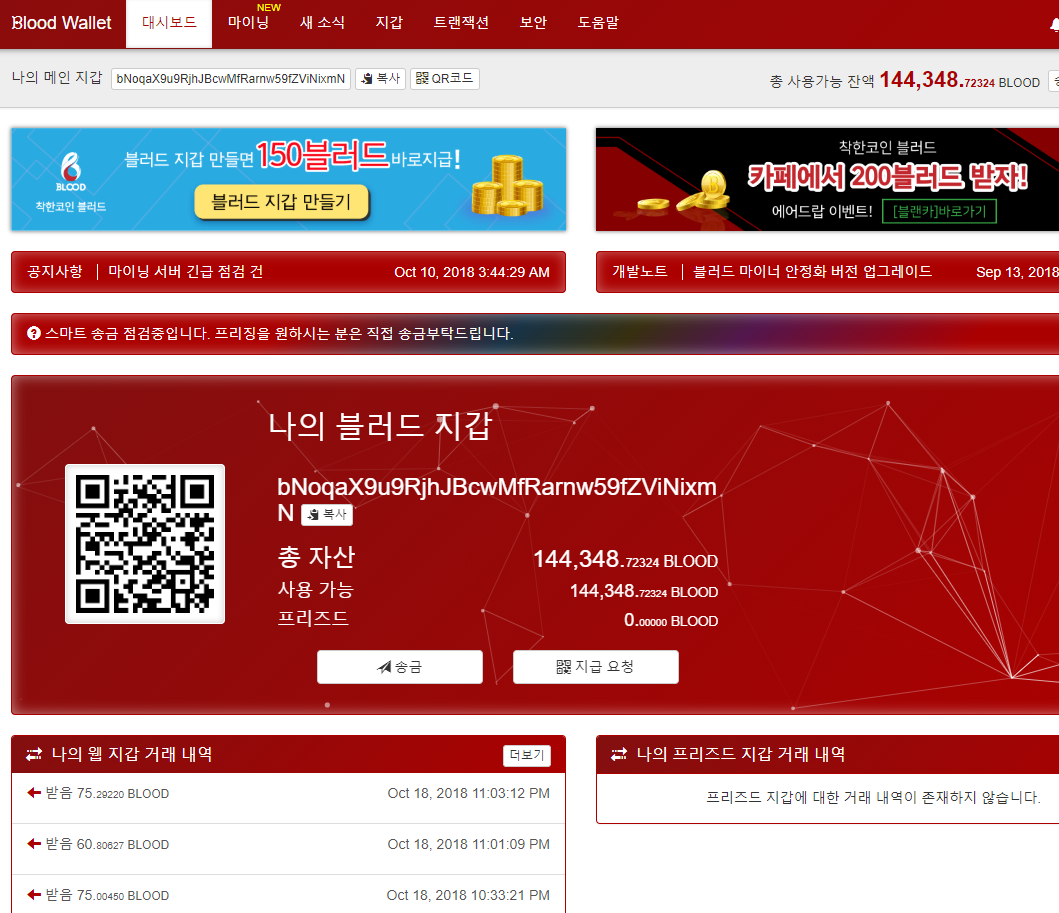Click the question mark icon in alert bar

[34, 333]
